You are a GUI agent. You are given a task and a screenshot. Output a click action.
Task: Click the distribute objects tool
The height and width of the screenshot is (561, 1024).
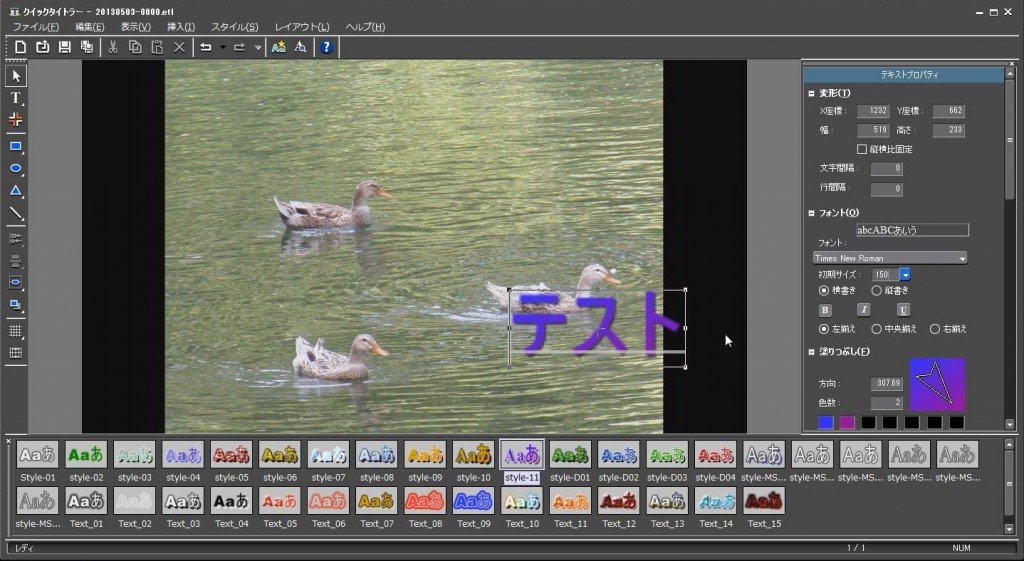16,261
